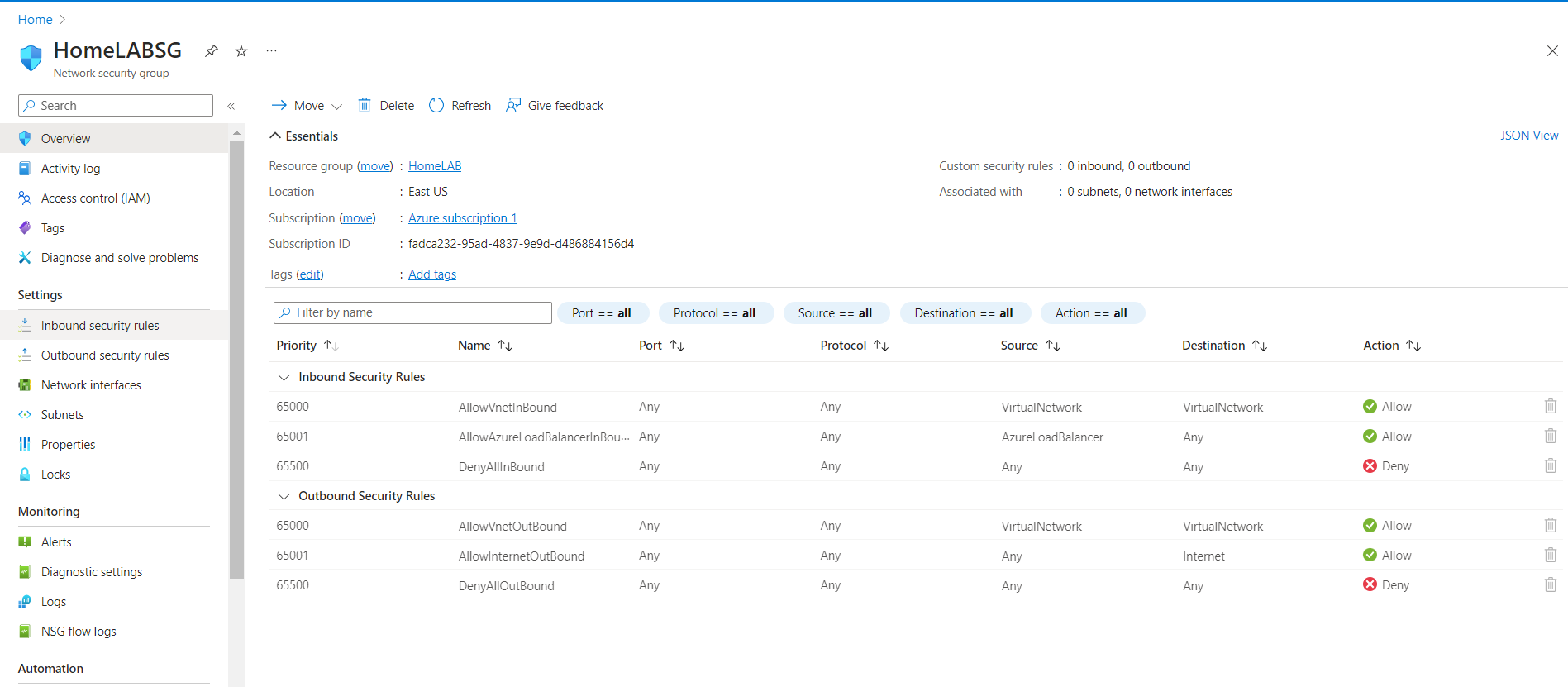Open Port == all filter
1568x687 pixels.
pos(603,313)
